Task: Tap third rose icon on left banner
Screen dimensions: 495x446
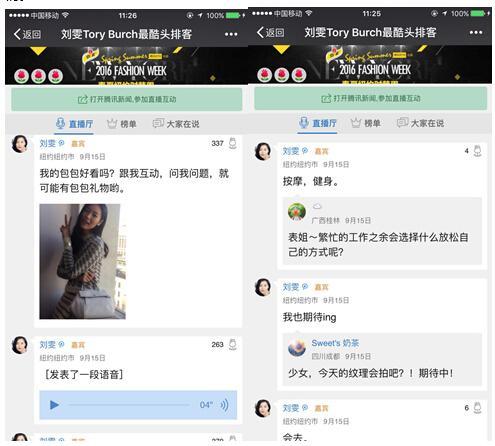Action: coord(55,76)
